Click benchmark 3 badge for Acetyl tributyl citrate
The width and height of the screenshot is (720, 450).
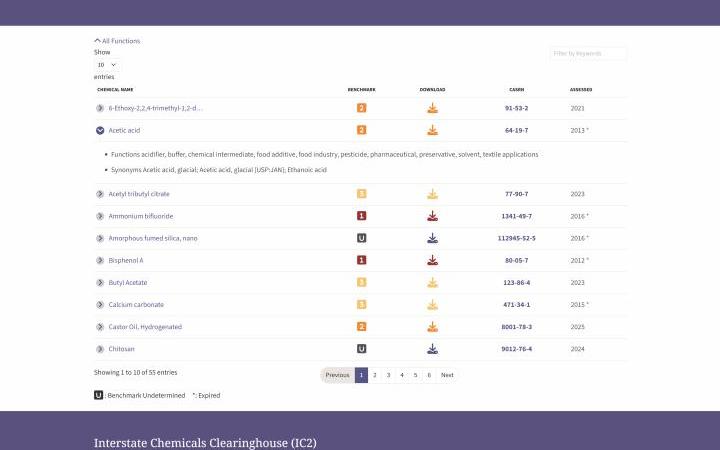coord(361,194)
